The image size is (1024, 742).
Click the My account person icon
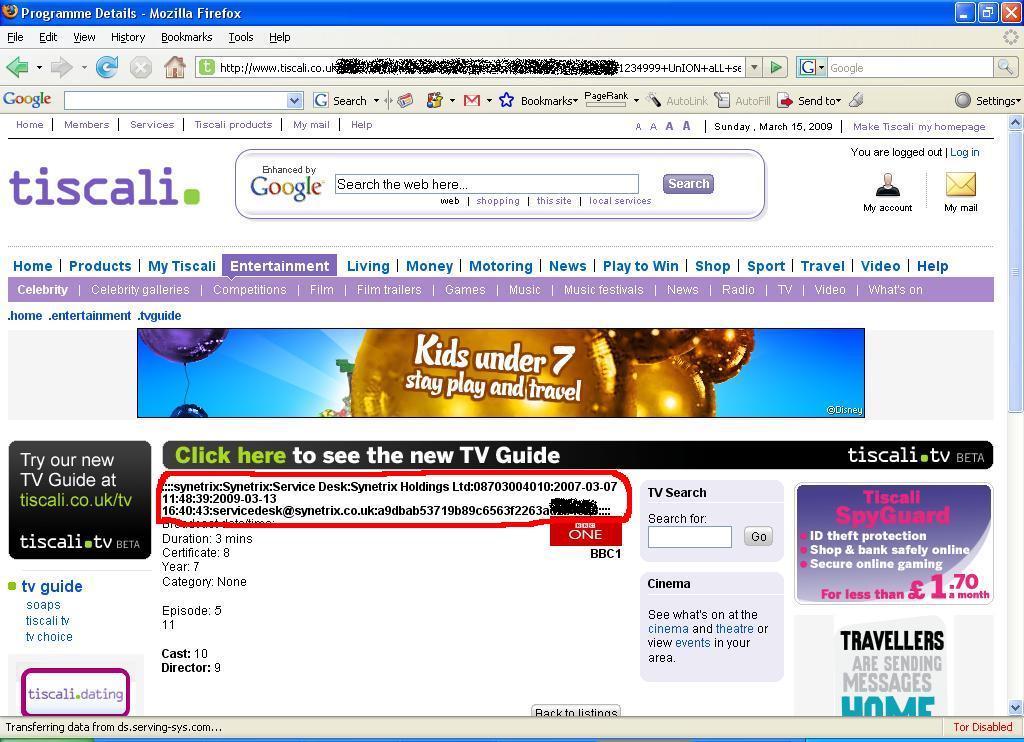(x=888, y=185)
